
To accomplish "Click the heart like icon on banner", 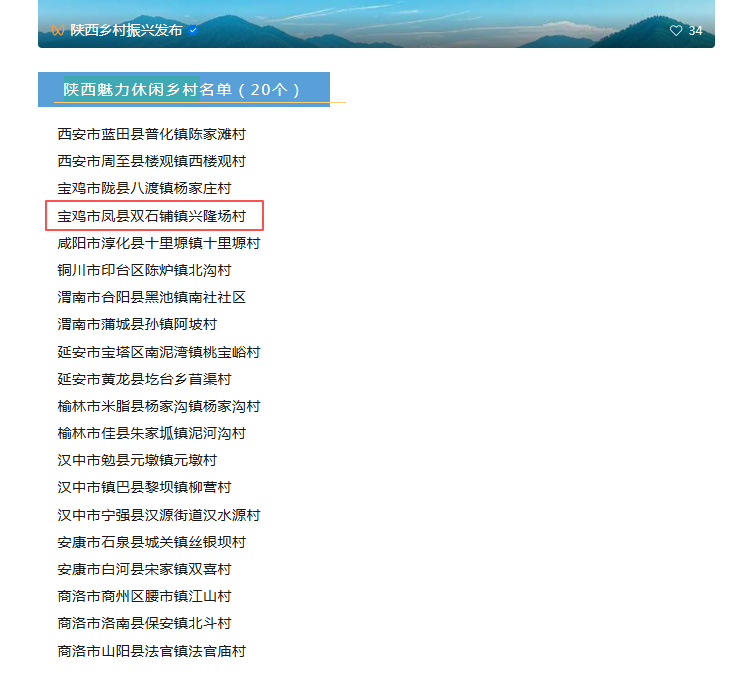I will [676, 31].
